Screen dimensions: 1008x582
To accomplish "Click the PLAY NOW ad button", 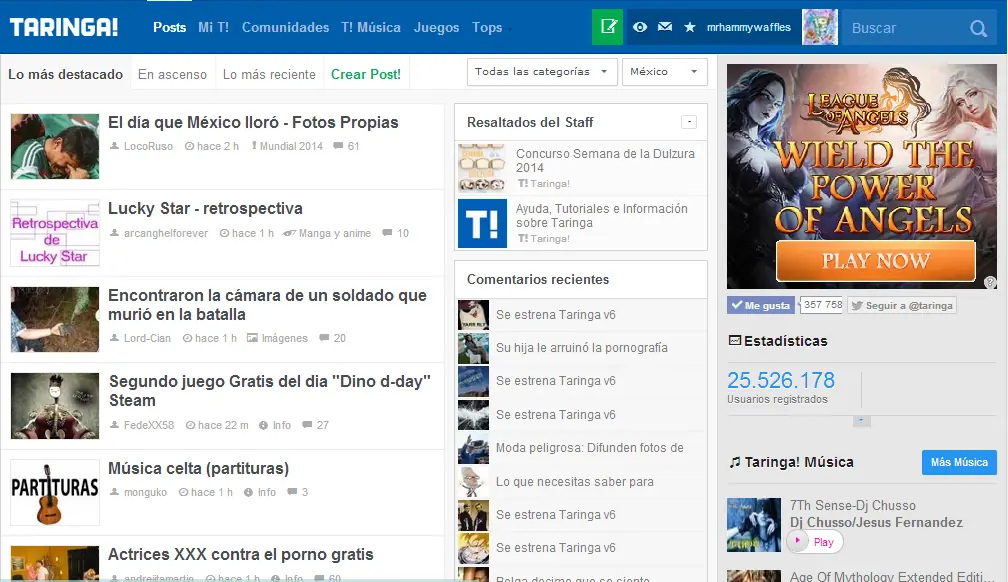I will click(876, 261).
